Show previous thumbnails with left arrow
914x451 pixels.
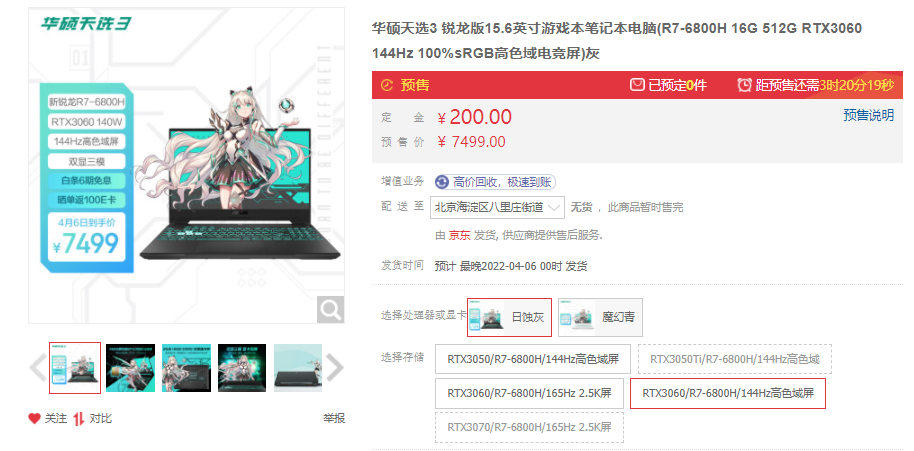[38, 368]
